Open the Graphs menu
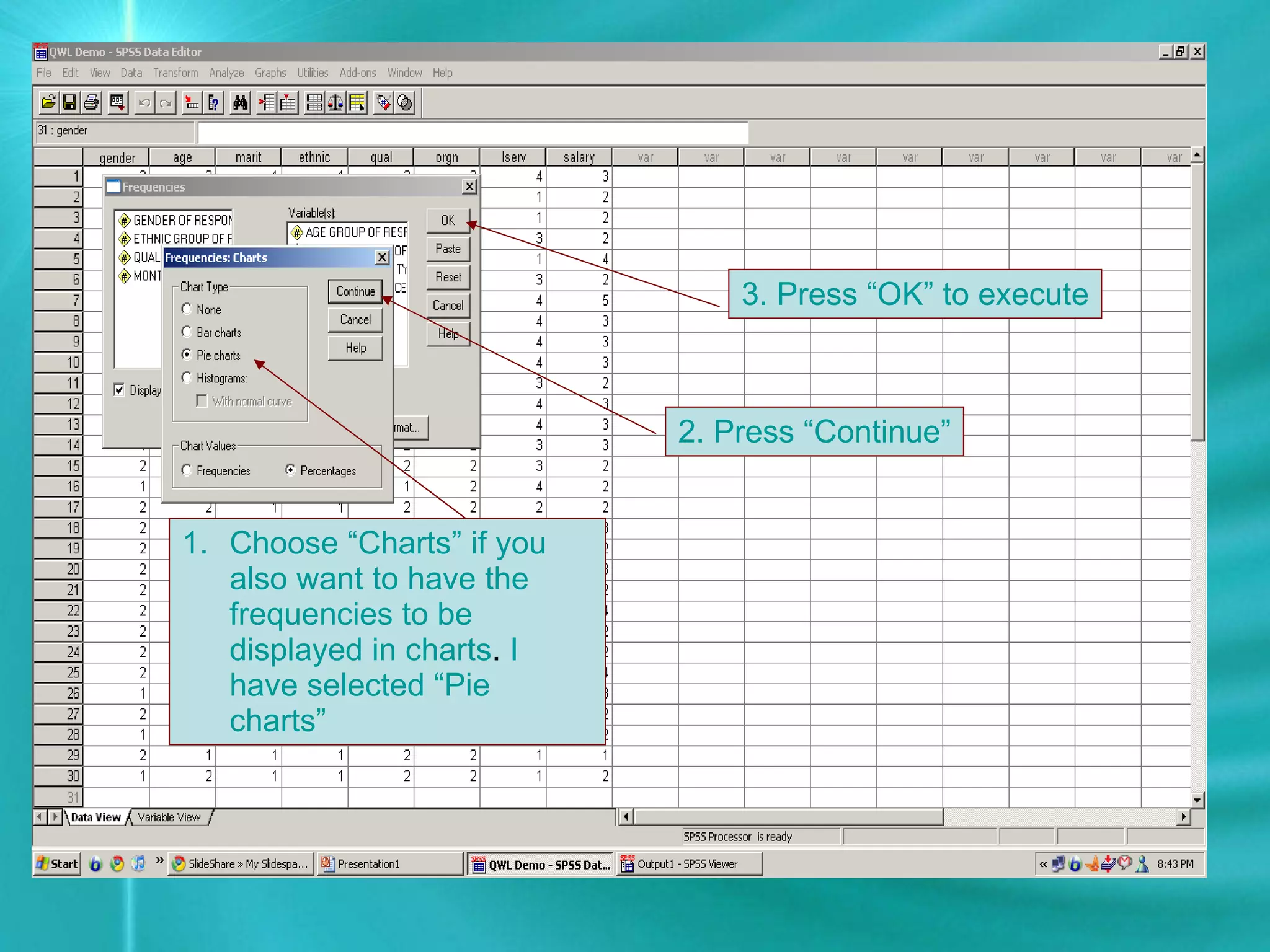Viewport: 1270px width, 952px height. pyautogui.click(x=270, y=73)
